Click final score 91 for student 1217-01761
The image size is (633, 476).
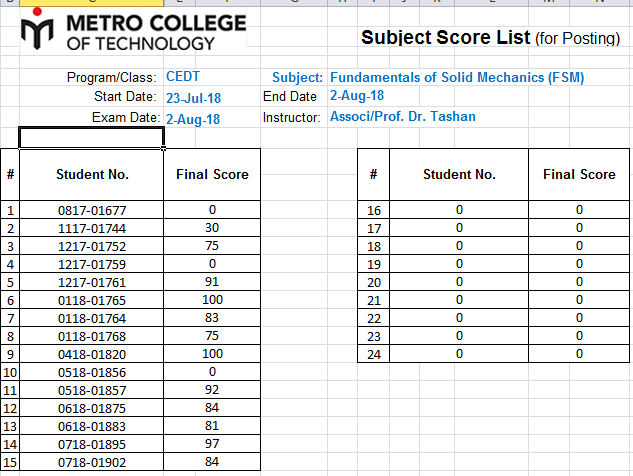tap(212, 281)
